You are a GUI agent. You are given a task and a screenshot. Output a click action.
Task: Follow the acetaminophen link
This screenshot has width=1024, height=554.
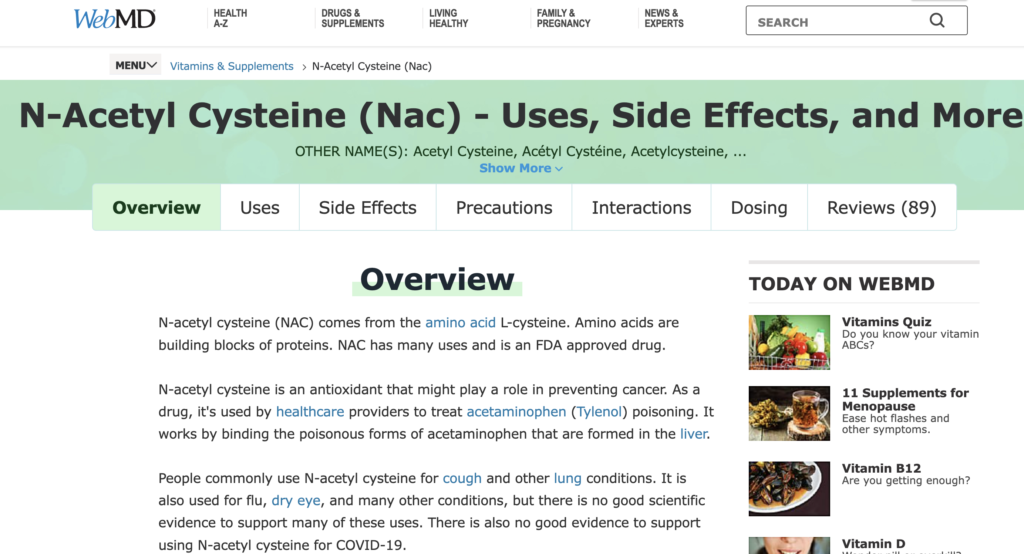pyautogui.click(x=514, y=412)
